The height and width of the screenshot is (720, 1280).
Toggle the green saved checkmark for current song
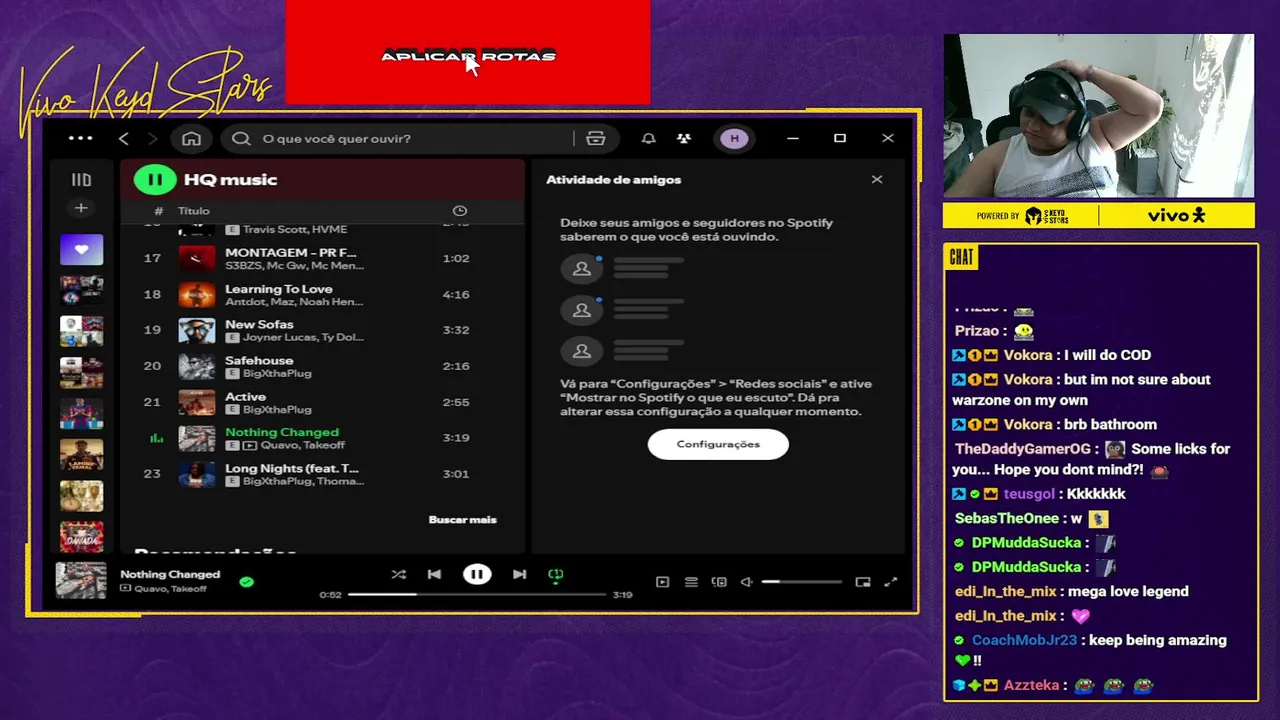pyautogui.click(x=247, y=581)
